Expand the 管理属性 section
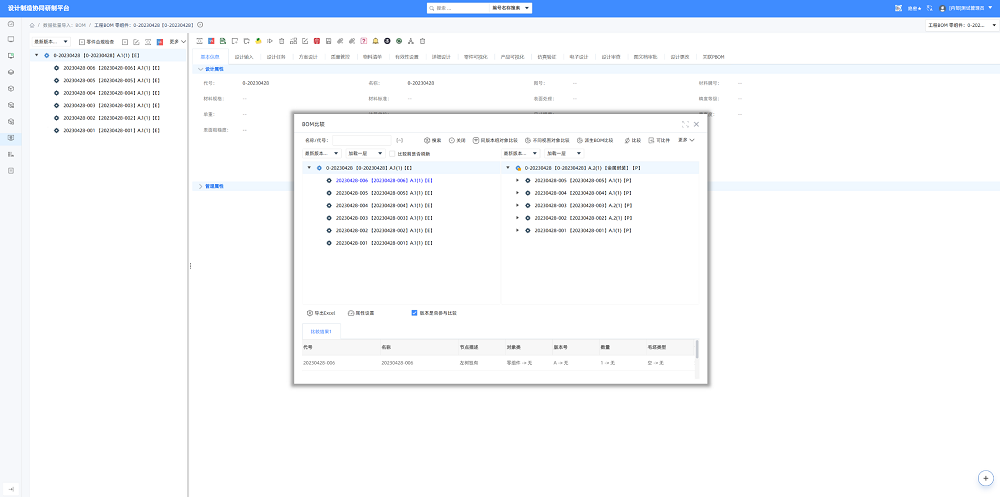 pyautogui.click(x=200, y=186)
